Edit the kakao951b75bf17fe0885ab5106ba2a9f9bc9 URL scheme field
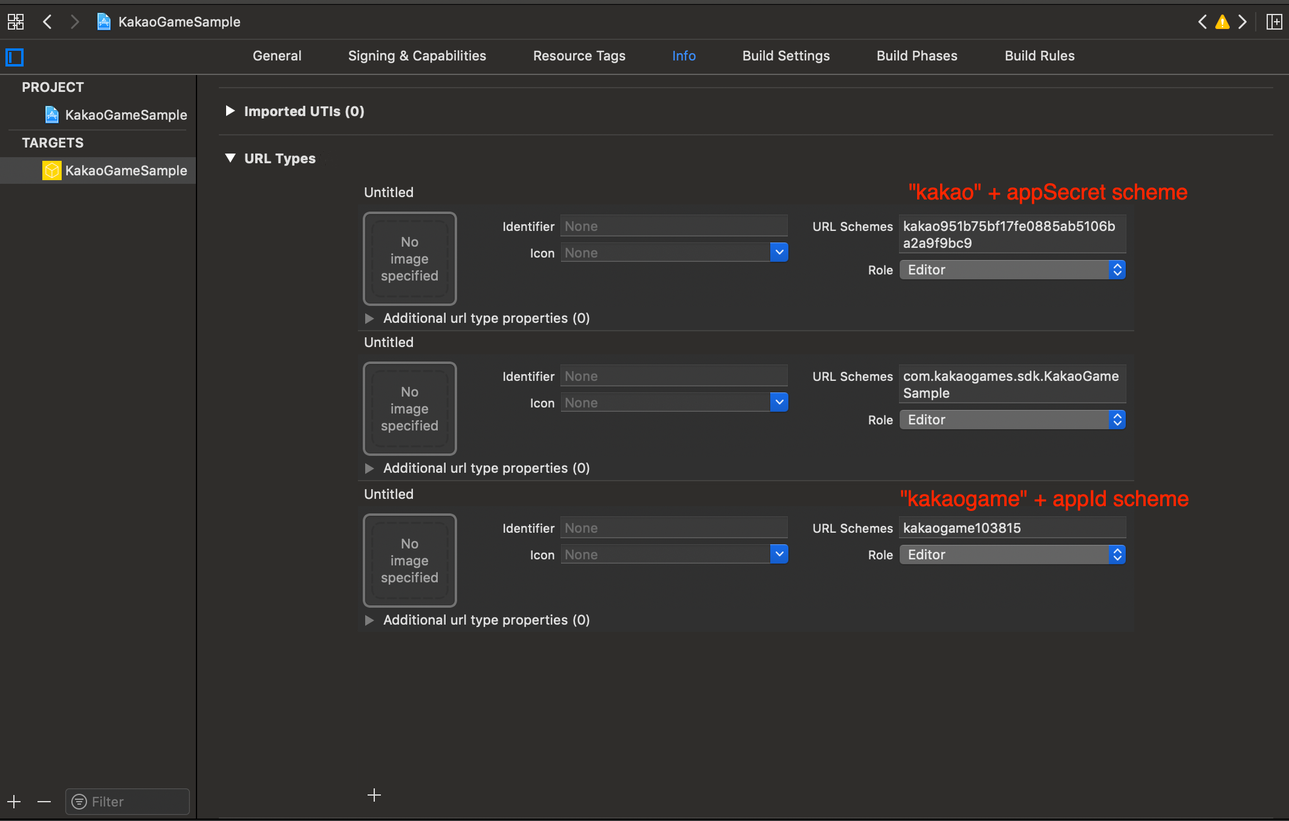This screenshot has height=821, width=1289. (x=1013, y=235)
